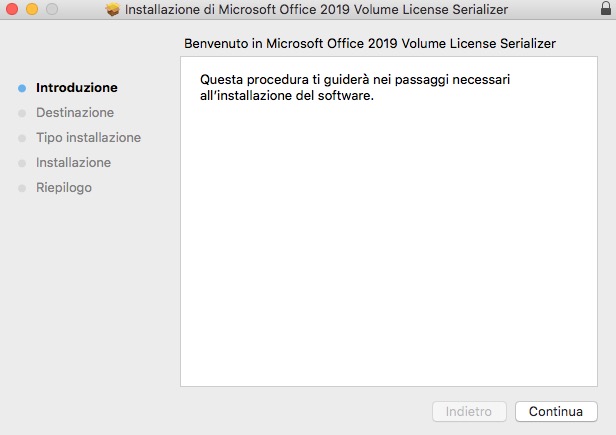Viewport: 616px width, 435px height.
Task: Select the Destinazione step in the sidebar
Action: (x=75, y=113)
